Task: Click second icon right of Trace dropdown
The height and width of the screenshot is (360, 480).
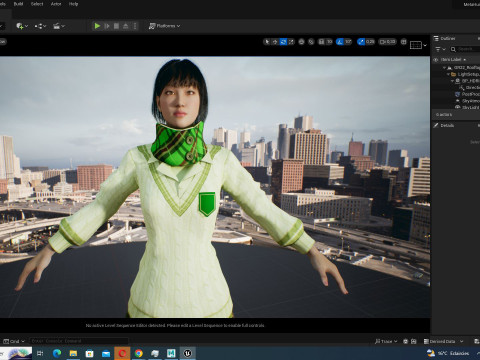Action: (x=414, y=341)
